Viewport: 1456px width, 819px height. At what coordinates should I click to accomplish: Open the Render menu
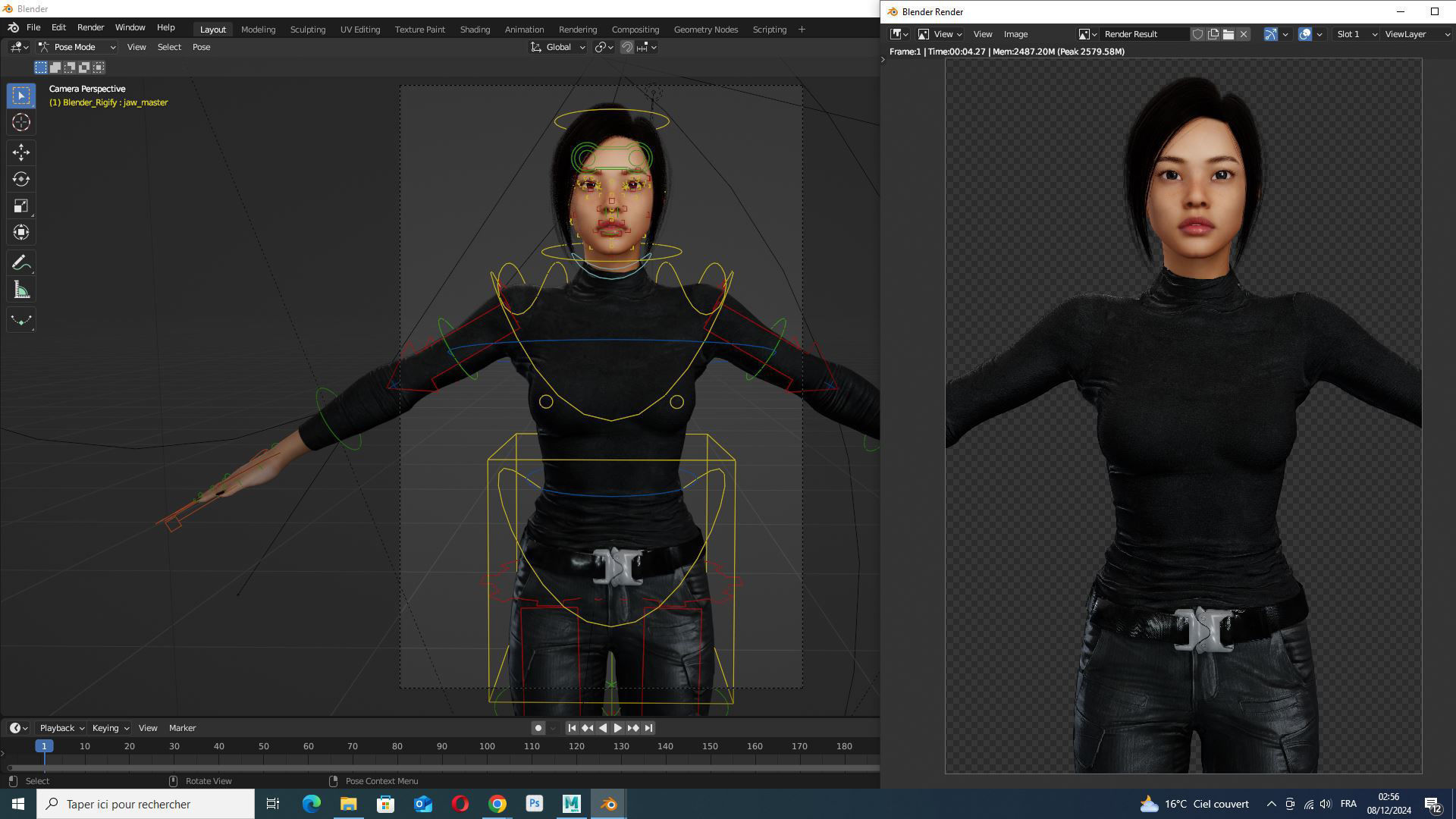click(x=90, y=27)
